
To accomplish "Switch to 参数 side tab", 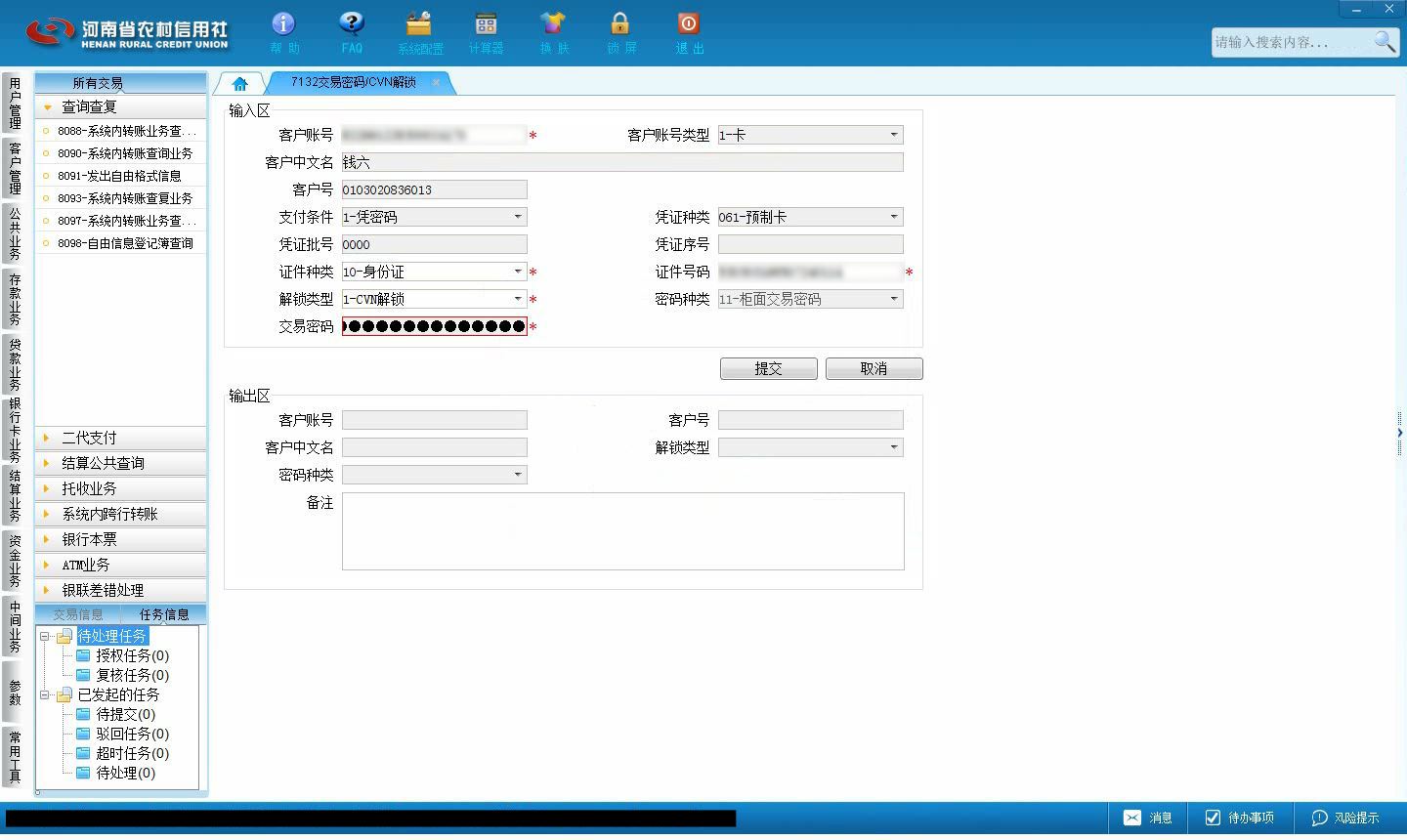I will (x=15, y=692).
